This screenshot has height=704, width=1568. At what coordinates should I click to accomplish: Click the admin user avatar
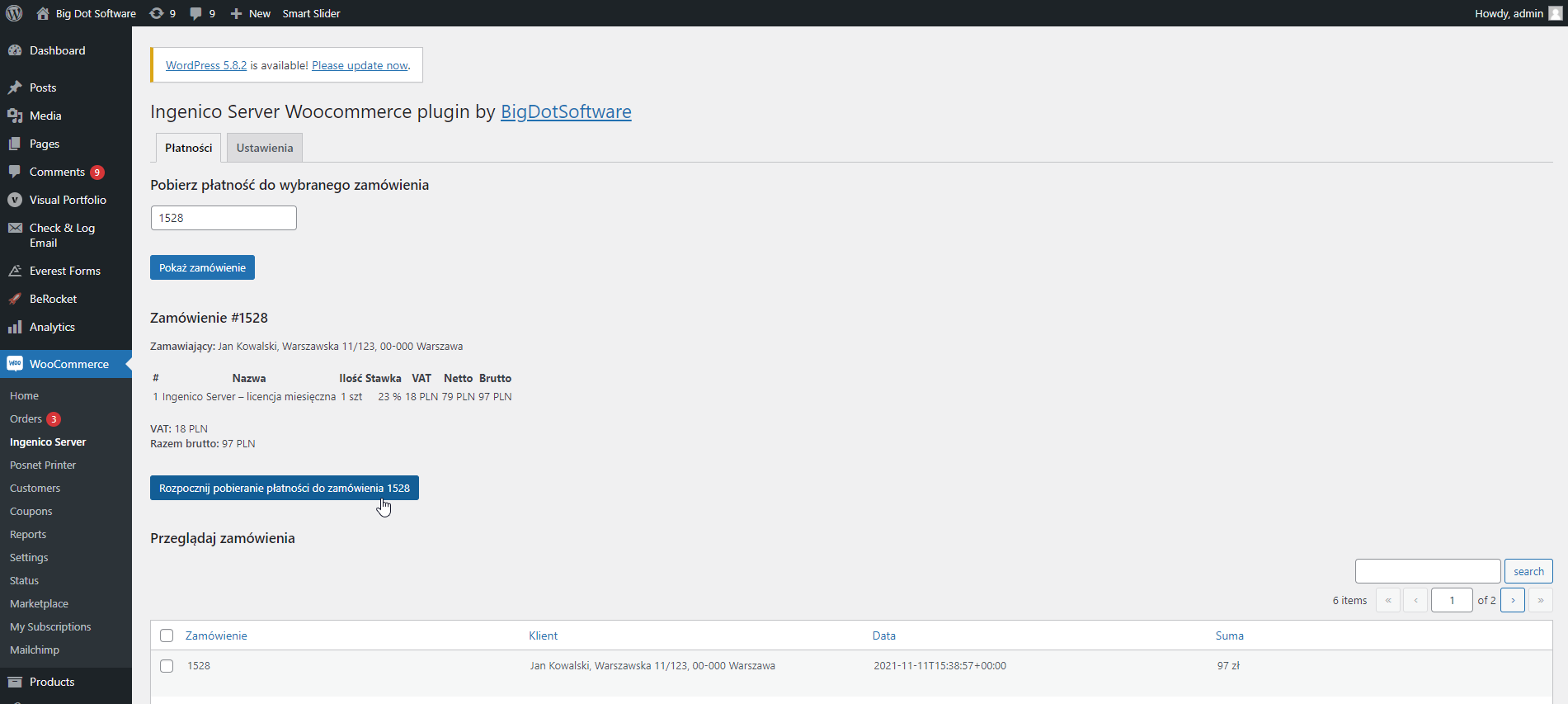[1556, 13]
